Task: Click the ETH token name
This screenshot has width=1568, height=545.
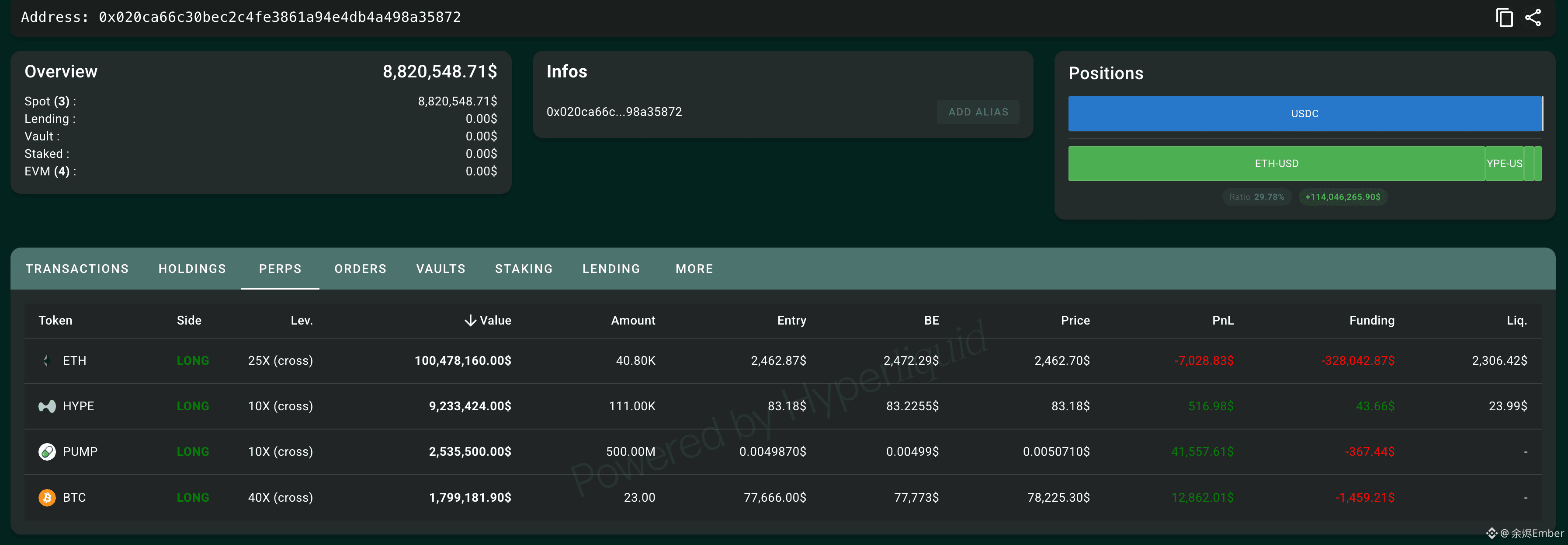Action: click(74, 360)
